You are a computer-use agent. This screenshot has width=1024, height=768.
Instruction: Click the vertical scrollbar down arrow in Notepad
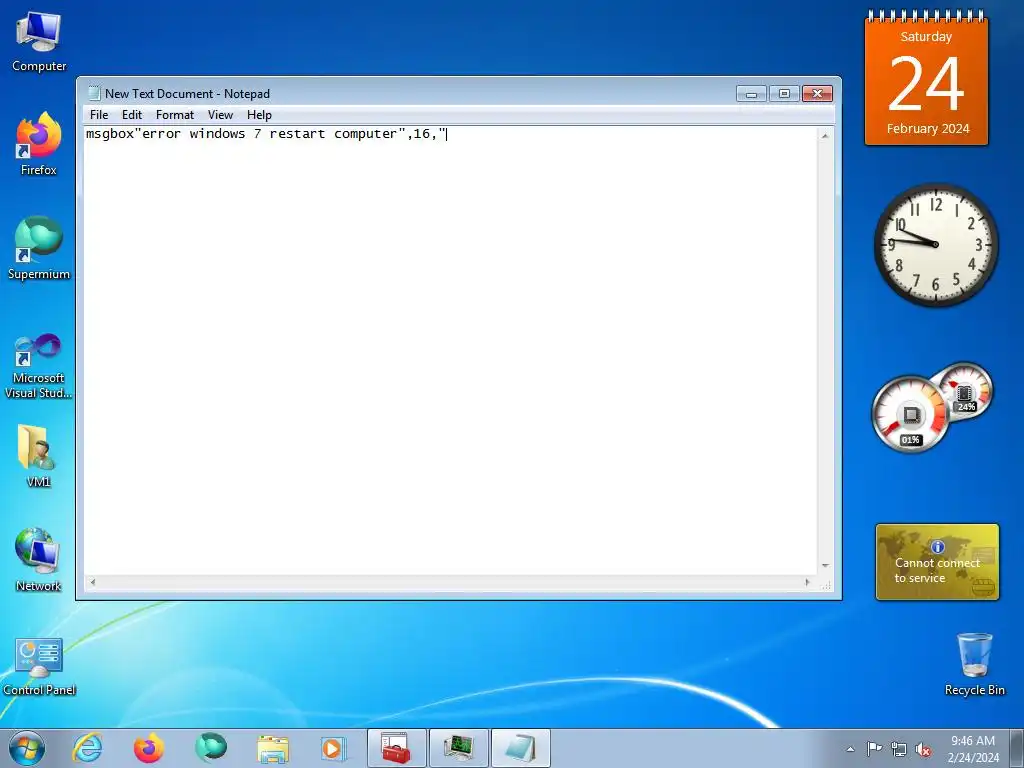point(825,566)
